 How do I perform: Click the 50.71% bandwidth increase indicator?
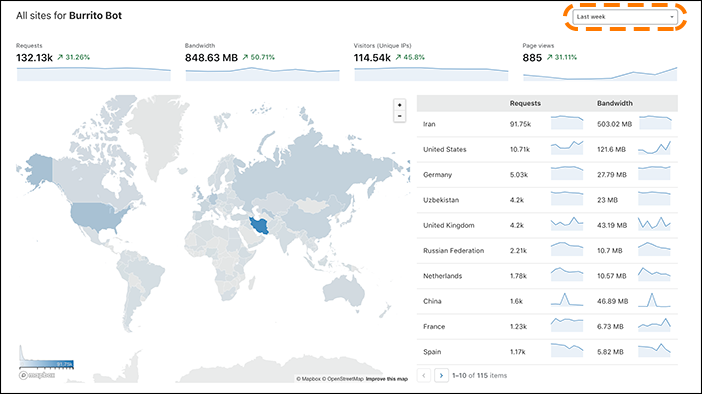point(258,57)
